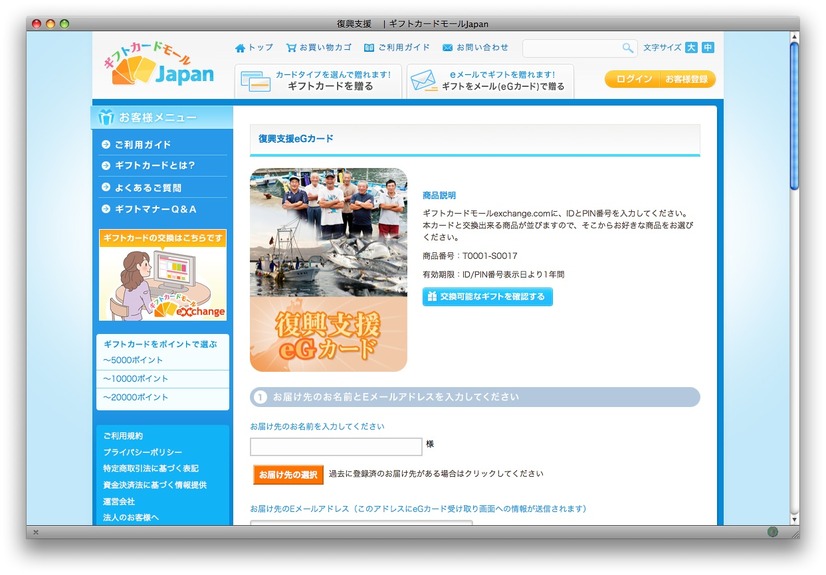826x575 pixels.
Task: Click arrow icon next to ギフトカードとは?
Action: (106, 165)
